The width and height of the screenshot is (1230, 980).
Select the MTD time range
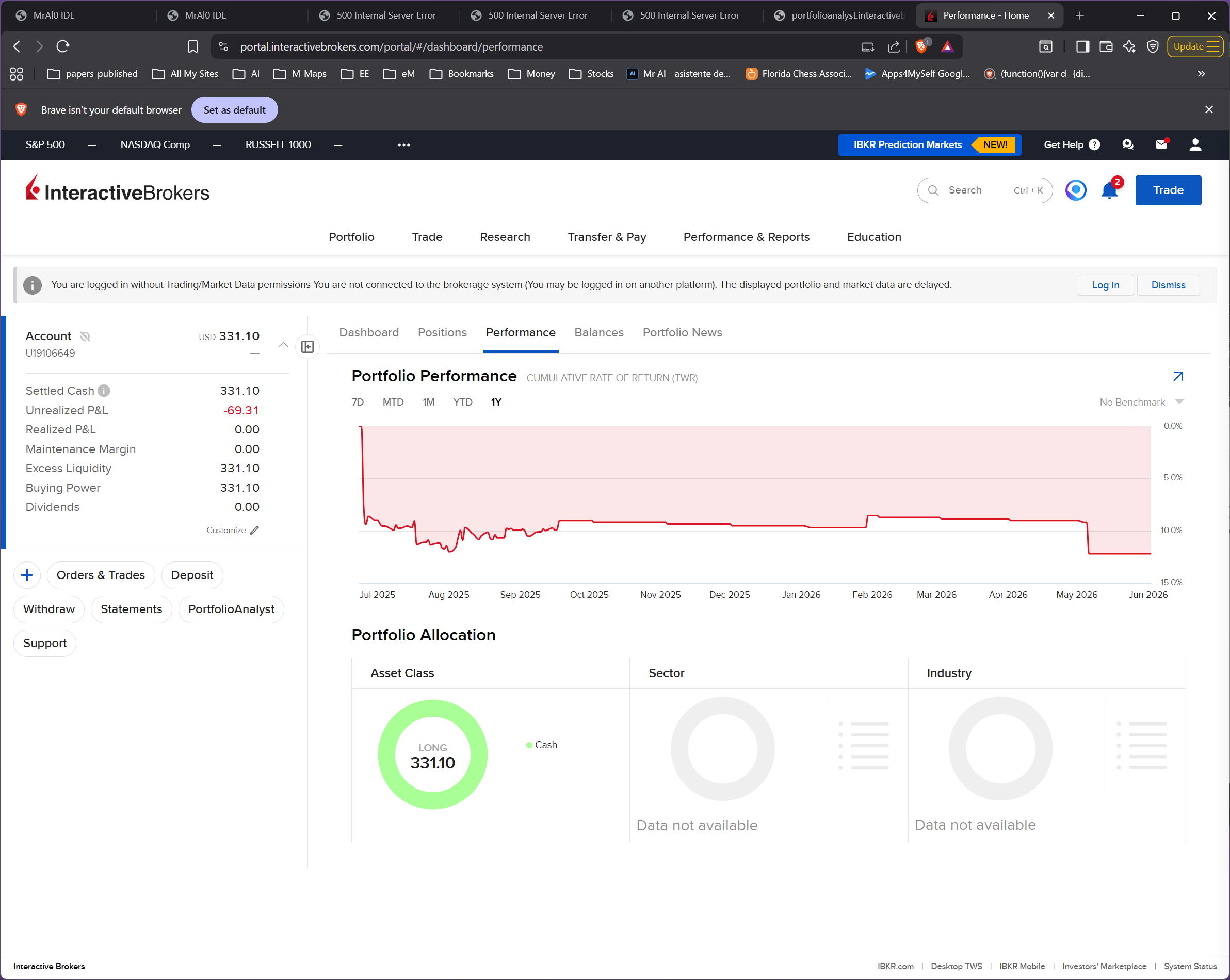click(x=393, y=403)
